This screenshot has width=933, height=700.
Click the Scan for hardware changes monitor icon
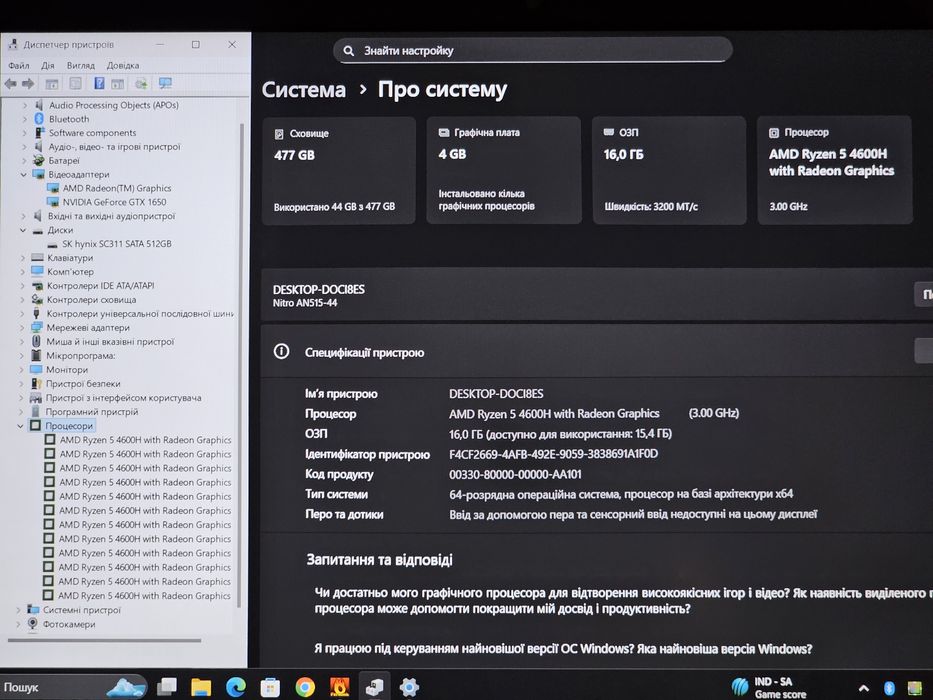165,83
